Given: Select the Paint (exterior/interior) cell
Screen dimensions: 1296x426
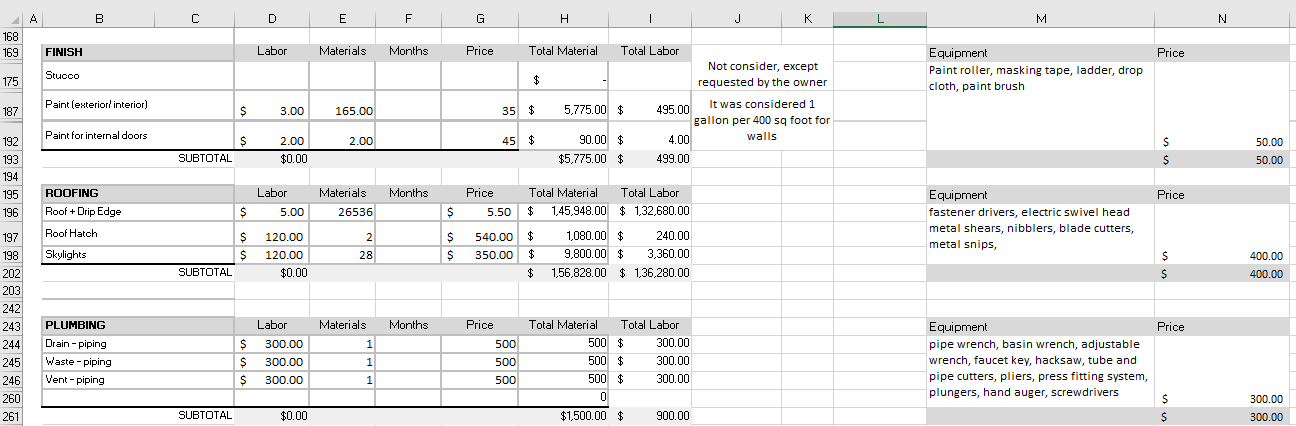Looking at the screenshot, I should point(138,105).
